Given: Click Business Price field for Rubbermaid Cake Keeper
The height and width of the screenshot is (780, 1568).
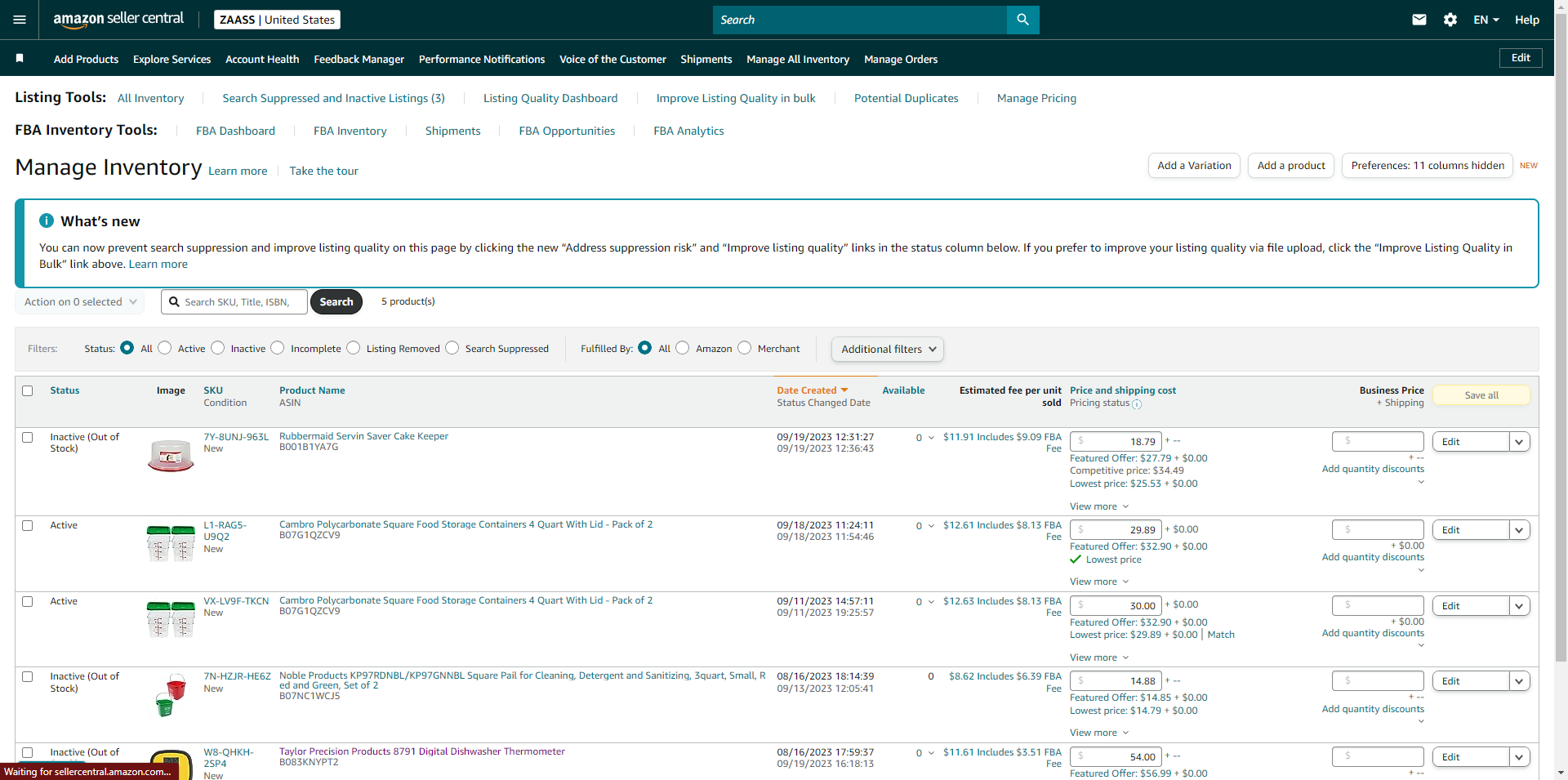Looking at the screenshot, I should (1378, 442).
